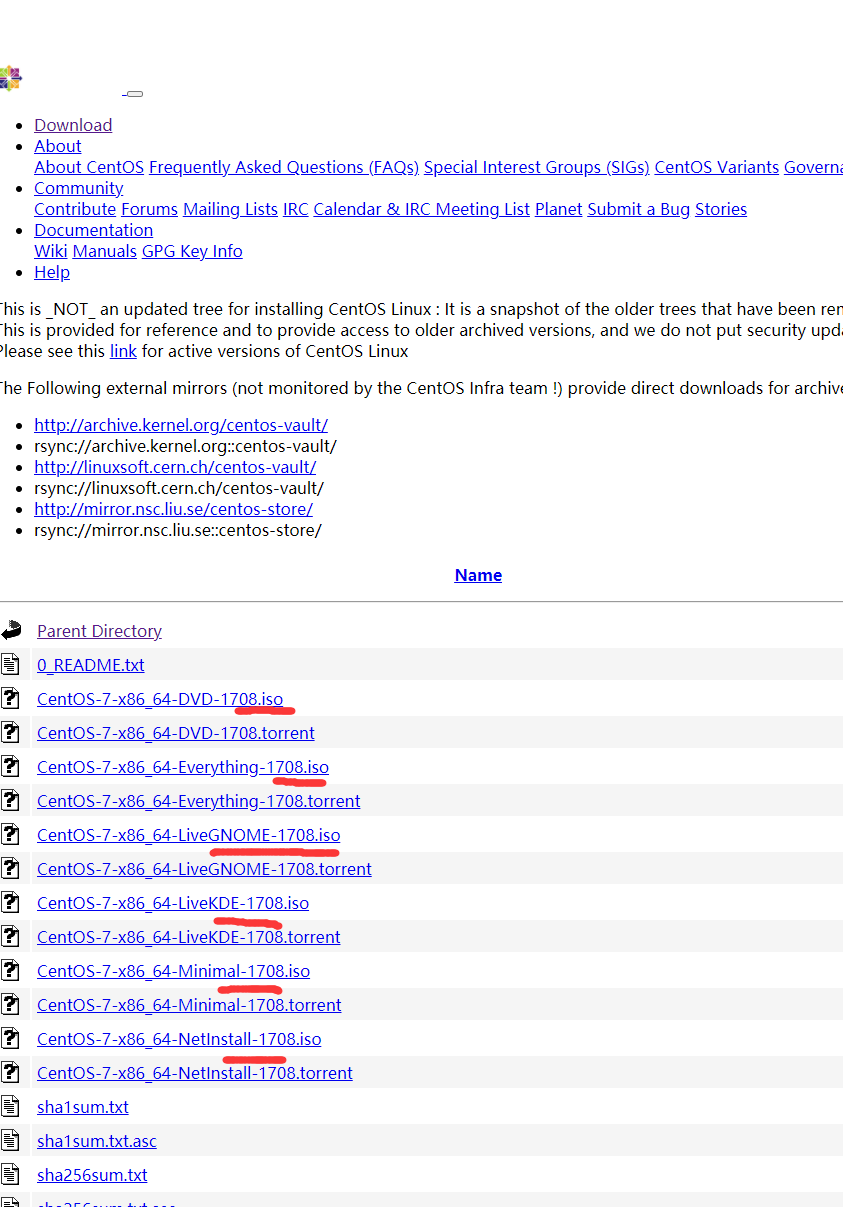Download CentOS-7-x86_64-Everything-1708.torrent
Screen dimensions: 843x1207
(199, 801)
